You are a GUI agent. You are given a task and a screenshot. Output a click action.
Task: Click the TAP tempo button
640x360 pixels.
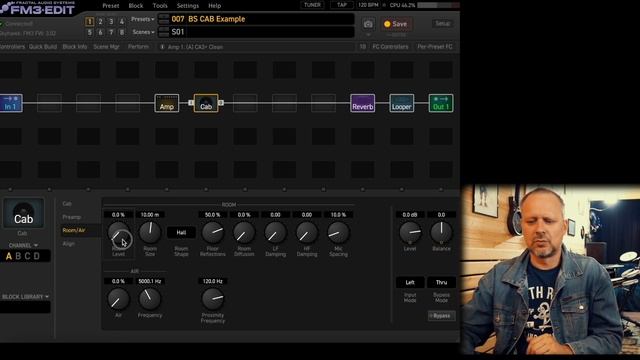[342, 5]
